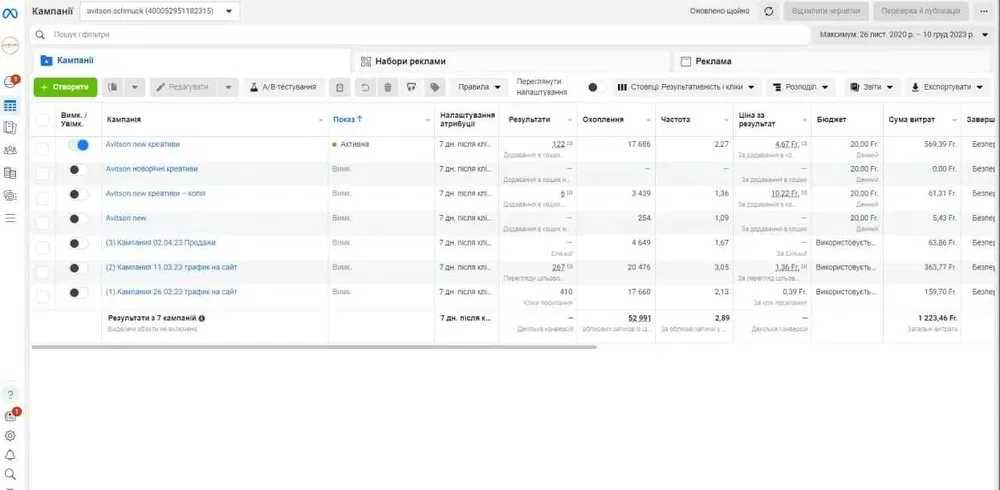
Task: Open the Audiences people icon in sidebar
Action: pos(10,150)
